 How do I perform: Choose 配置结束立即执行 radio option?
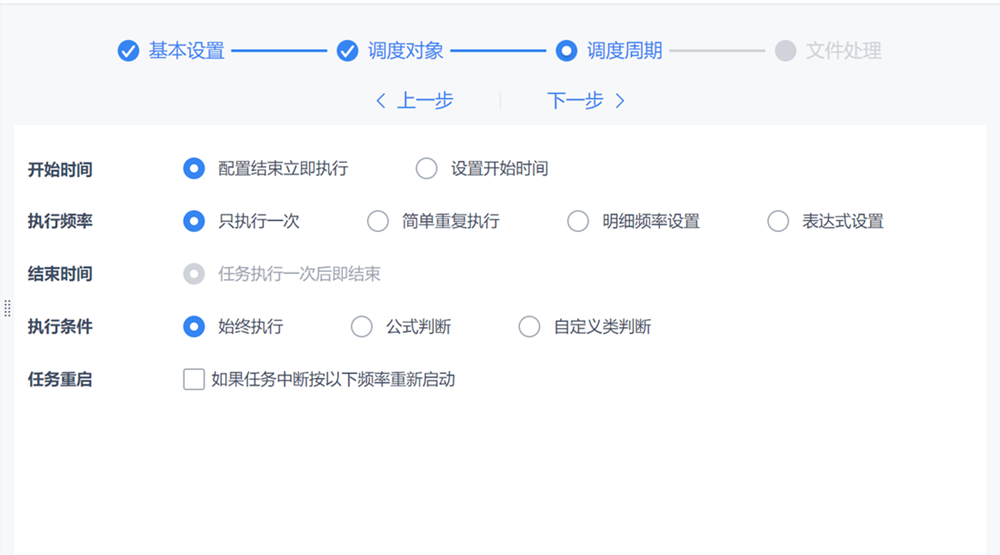194,169
